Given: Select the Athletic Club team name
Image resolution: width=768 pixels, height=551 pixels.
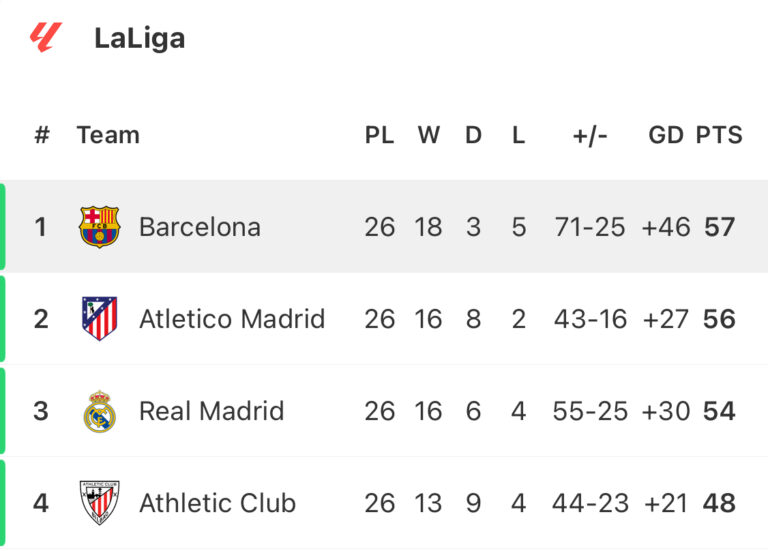Looking at the screenshot, I should click(217, 503).
